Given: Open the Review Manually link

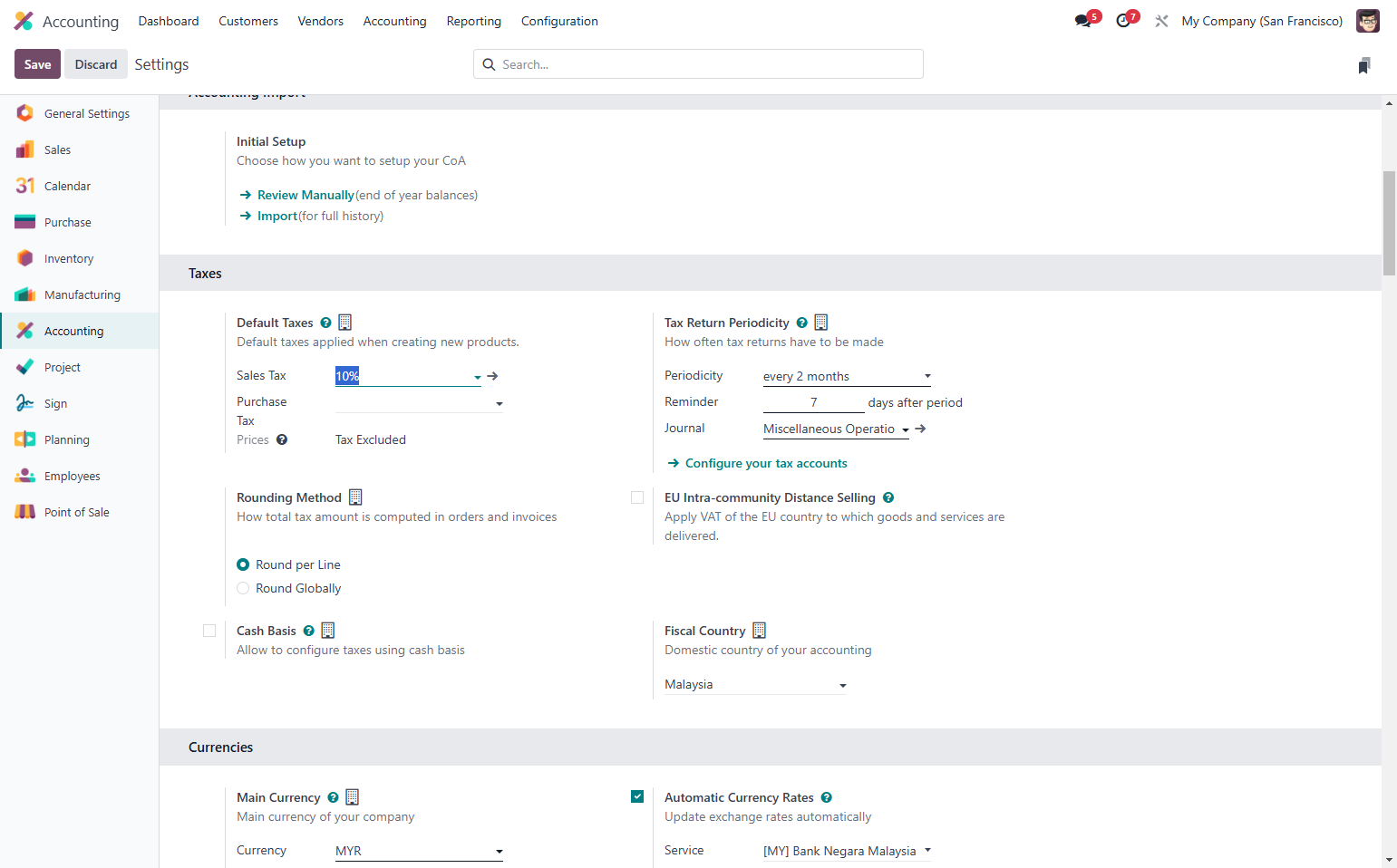Looking at the screenshot, I should click(x=306, y=195).
